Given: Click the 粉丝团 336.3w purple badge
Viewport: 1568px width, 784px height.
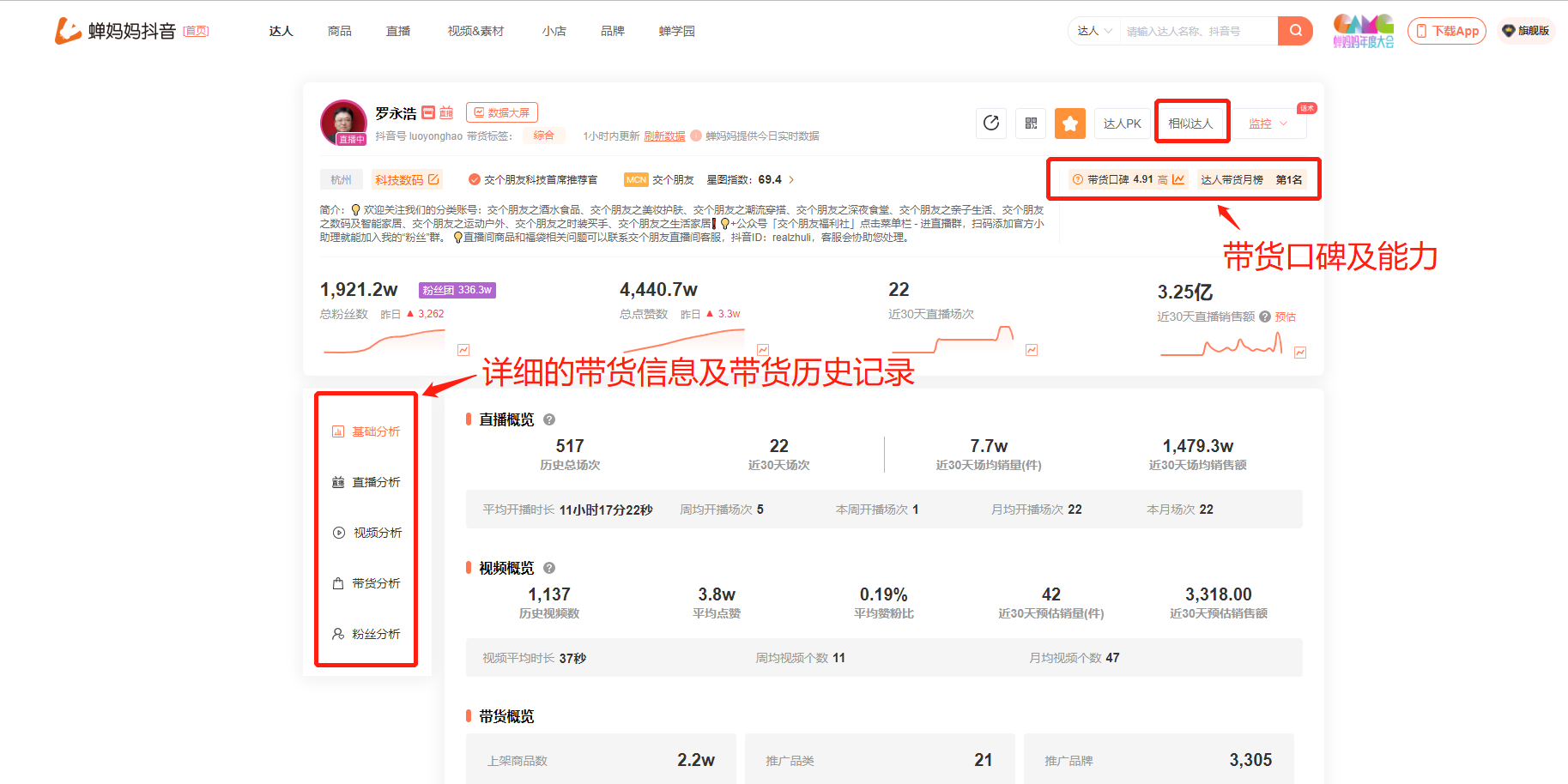Looking at the screenshot, I should pyautogui.click(x=457, y=290).
